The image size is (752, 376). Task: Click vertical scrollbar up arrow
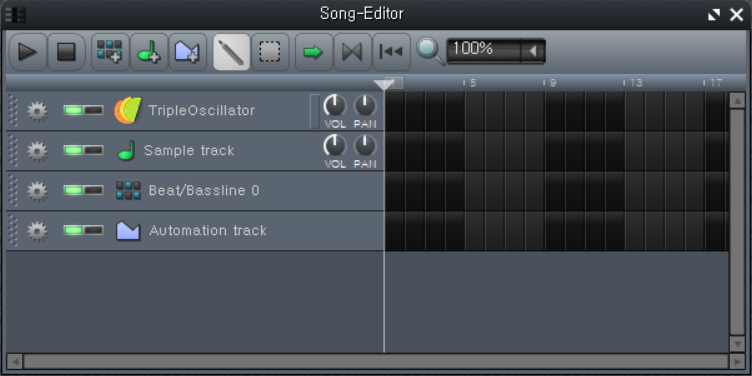(737, 100)
